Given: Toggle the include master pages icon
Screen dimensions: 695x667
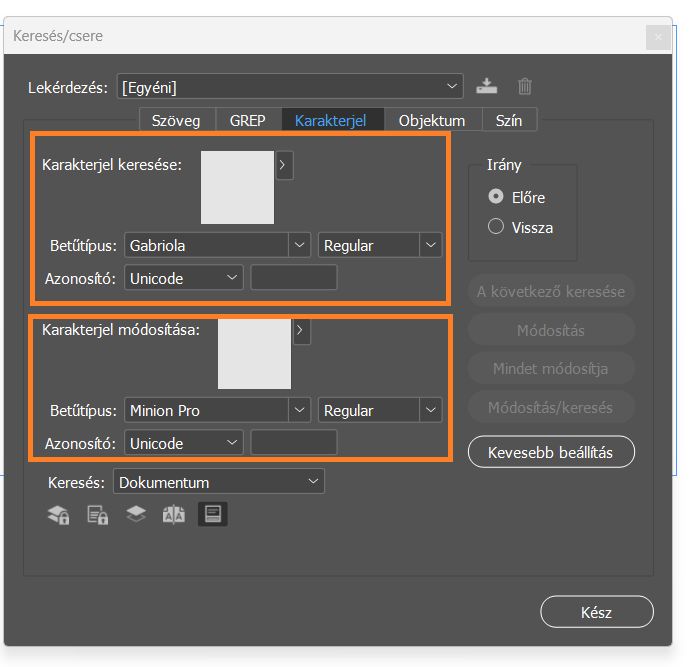Looking at the screenshot, I should (174, 515).
